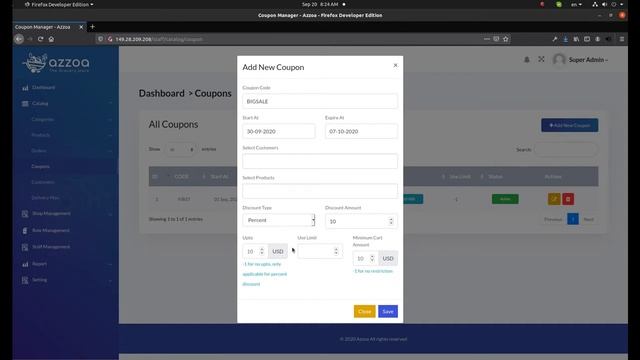Open Orders in the sidebar
Image resolution: width=640 pixels, height=360 pixels.
coord(39,151)
